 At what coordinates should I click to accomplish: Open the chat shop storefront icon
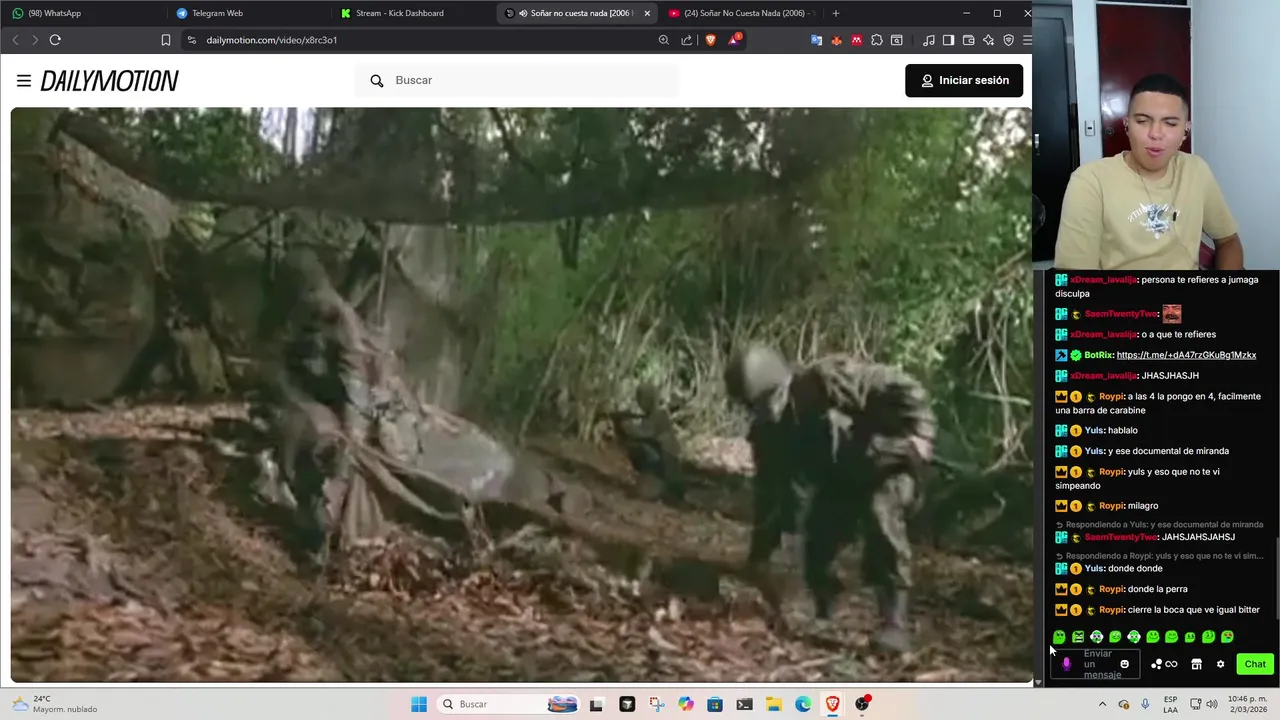coord(1196,664)
